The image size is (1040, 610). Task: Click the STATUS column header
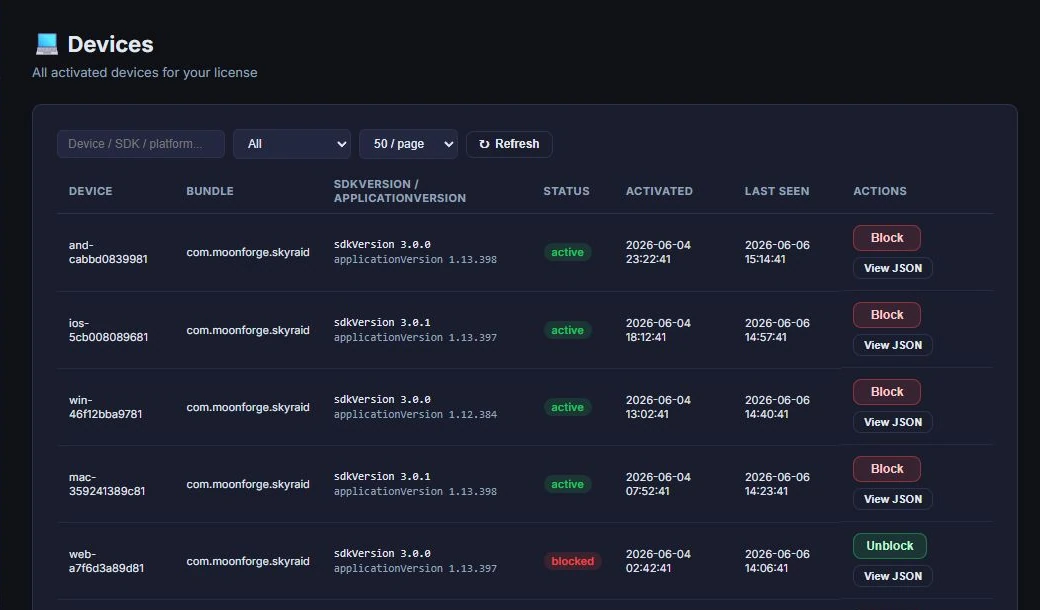coord(566,191)
